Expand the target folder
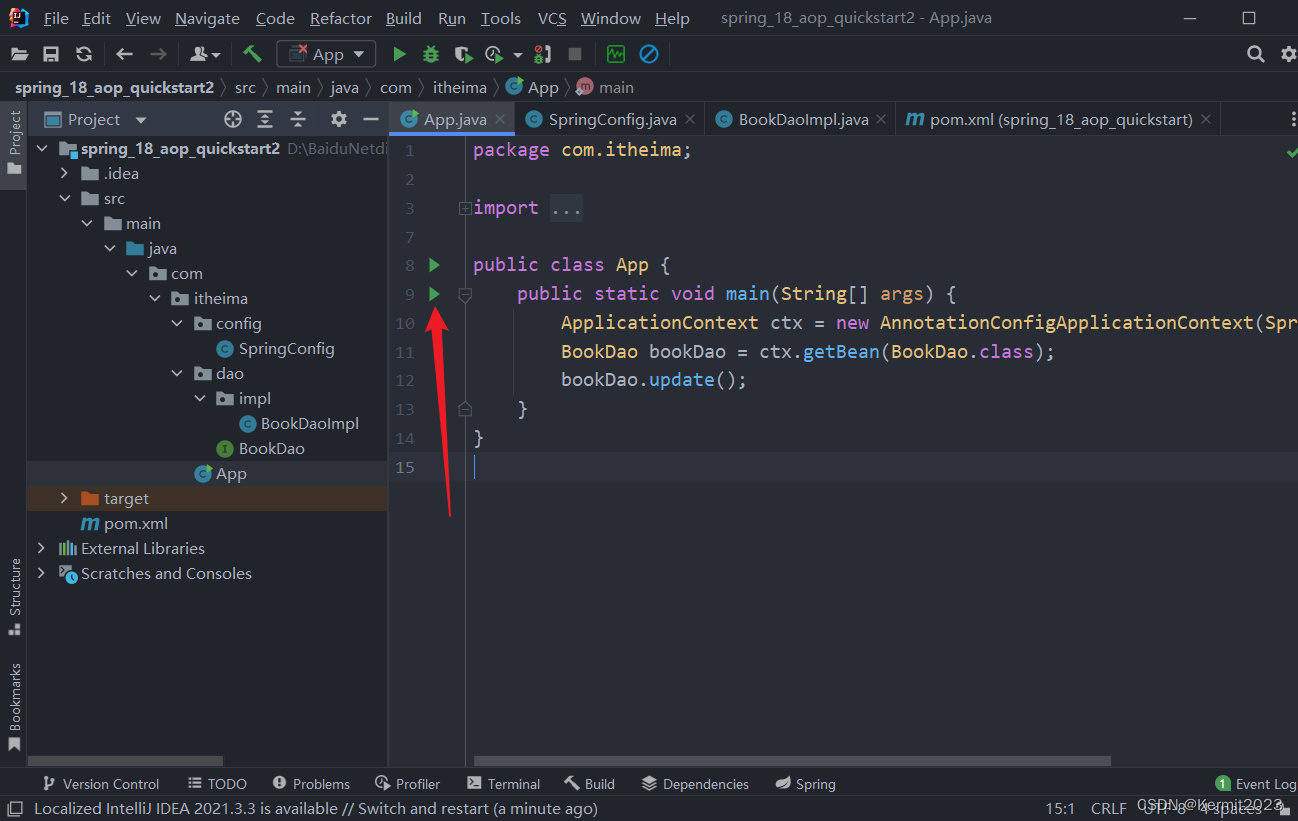 pos(65,498)
